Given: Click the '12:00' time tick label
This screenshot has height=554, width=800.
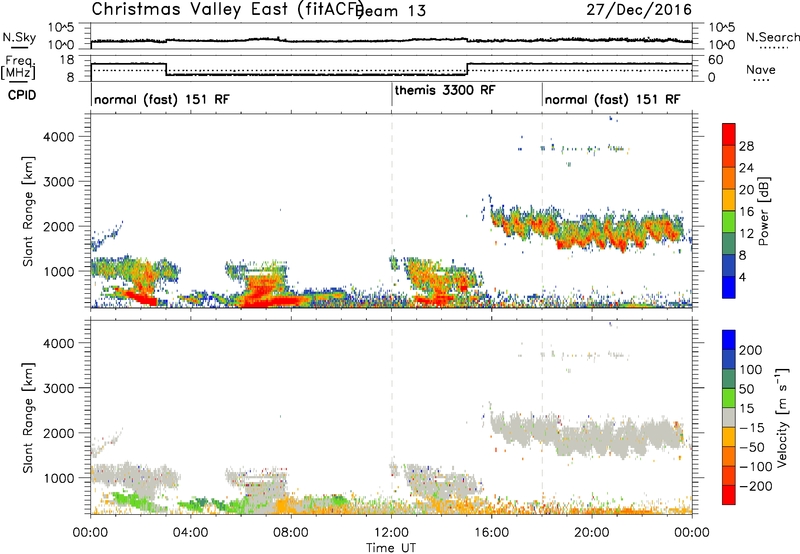Looking at the screenshot, I should (391, 533).
